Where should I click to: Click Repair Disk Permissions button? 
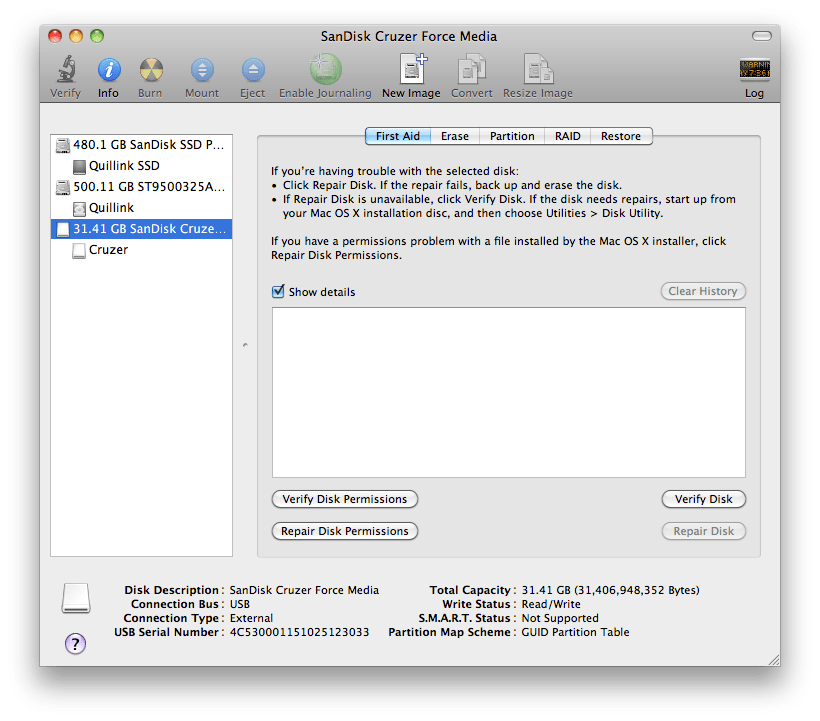point(345,531)
